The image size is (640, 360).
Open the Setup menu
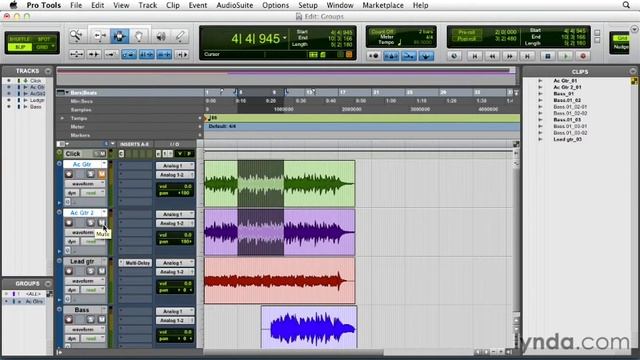coord(308,5)
